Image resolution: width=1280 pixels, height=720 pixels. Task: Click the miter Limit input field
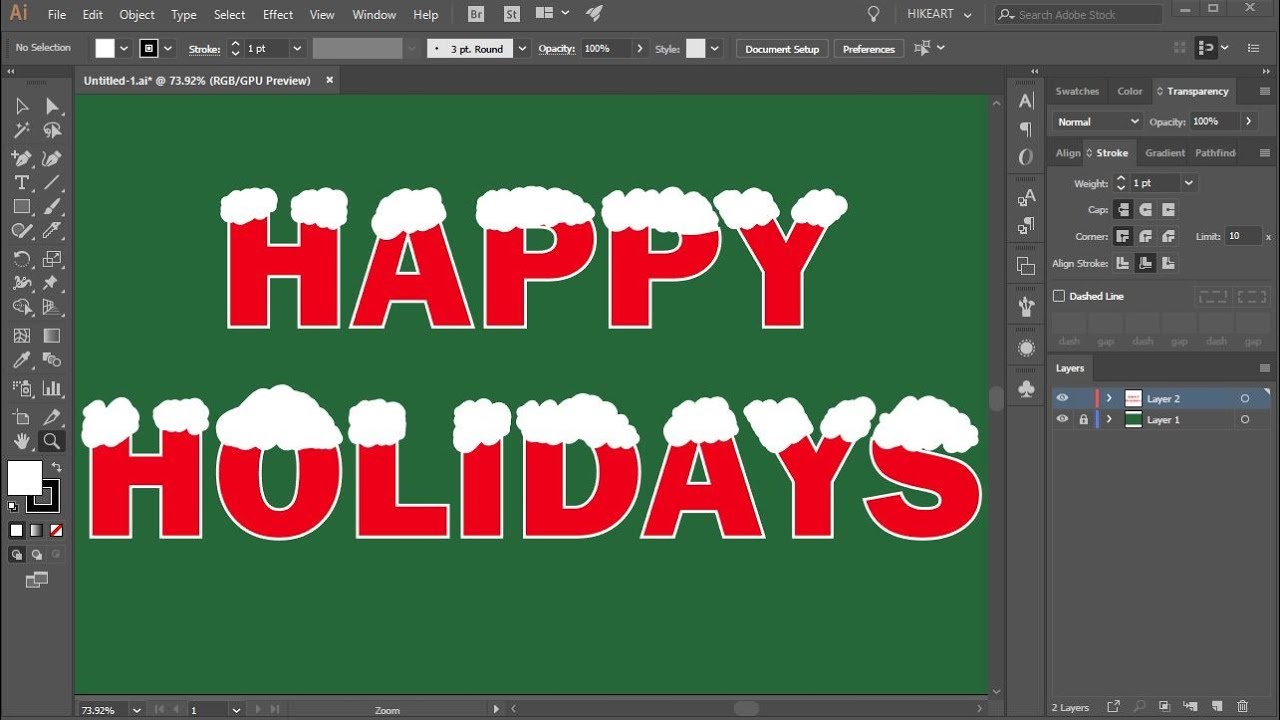click(x=1243, y=236)
